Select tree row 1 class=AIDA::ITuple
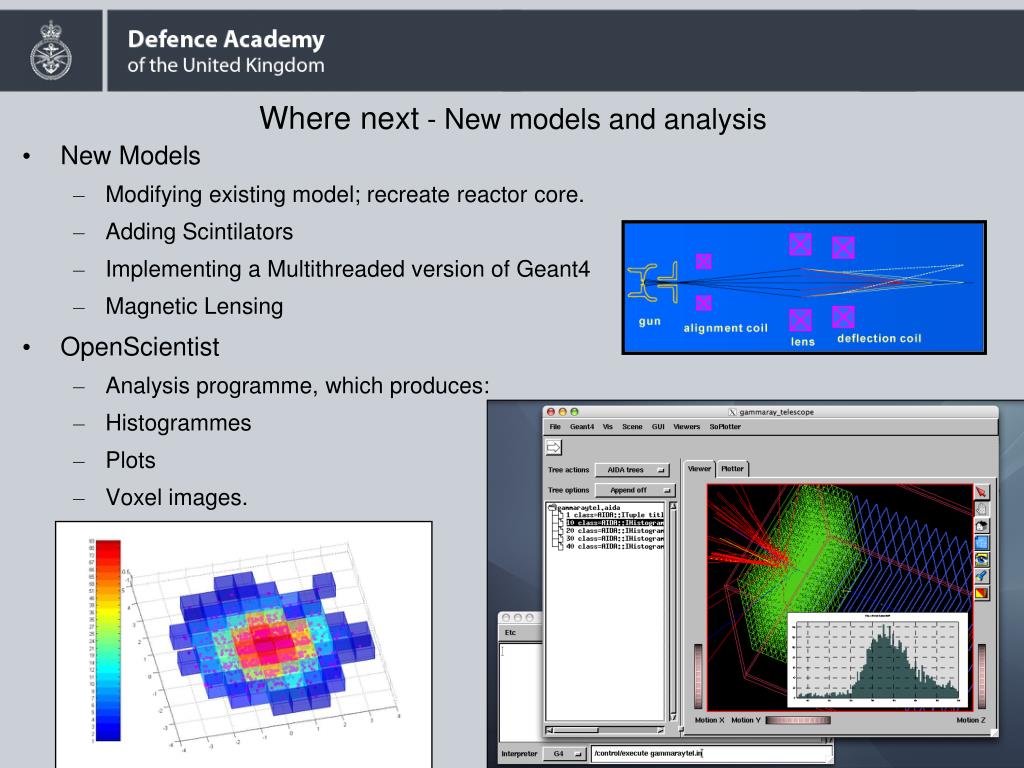Screen dimensions: 1024x768 pyautogui.click(x=614, y=515)
